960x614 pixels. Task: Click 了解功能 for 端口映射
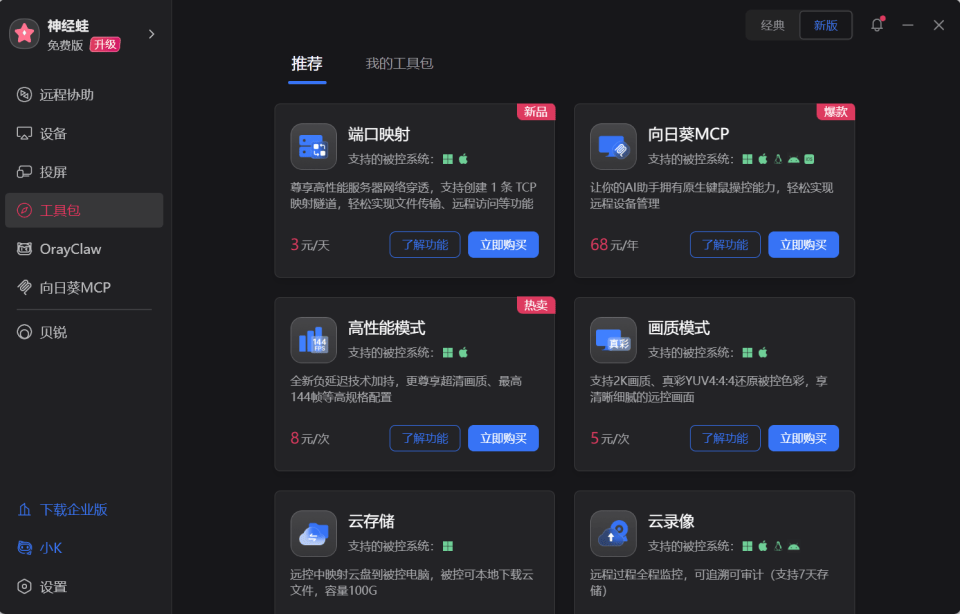point(425,245)
